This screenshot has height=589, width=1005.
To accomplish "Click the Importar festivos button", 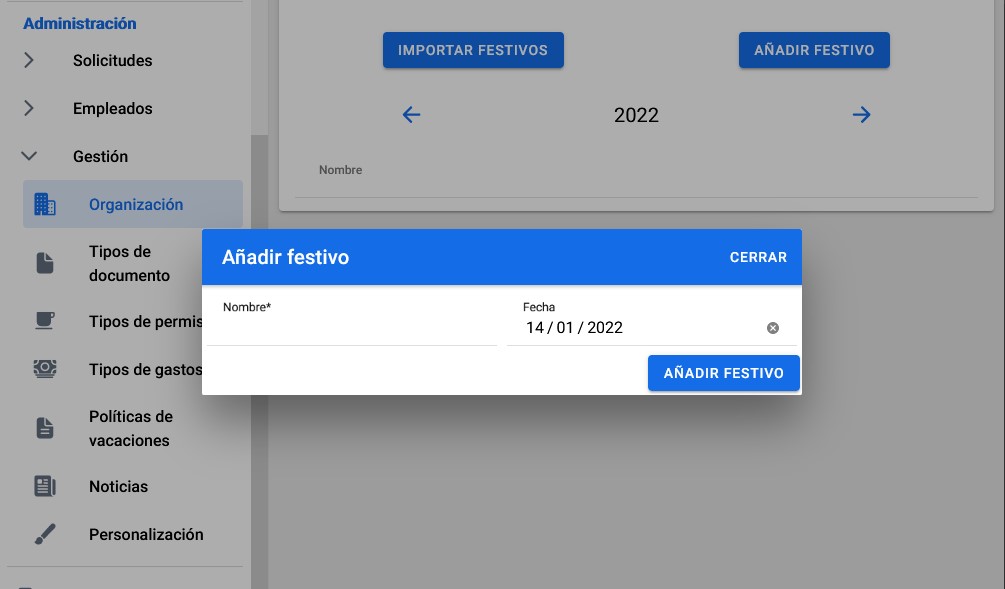I will [x=473, y=50].
